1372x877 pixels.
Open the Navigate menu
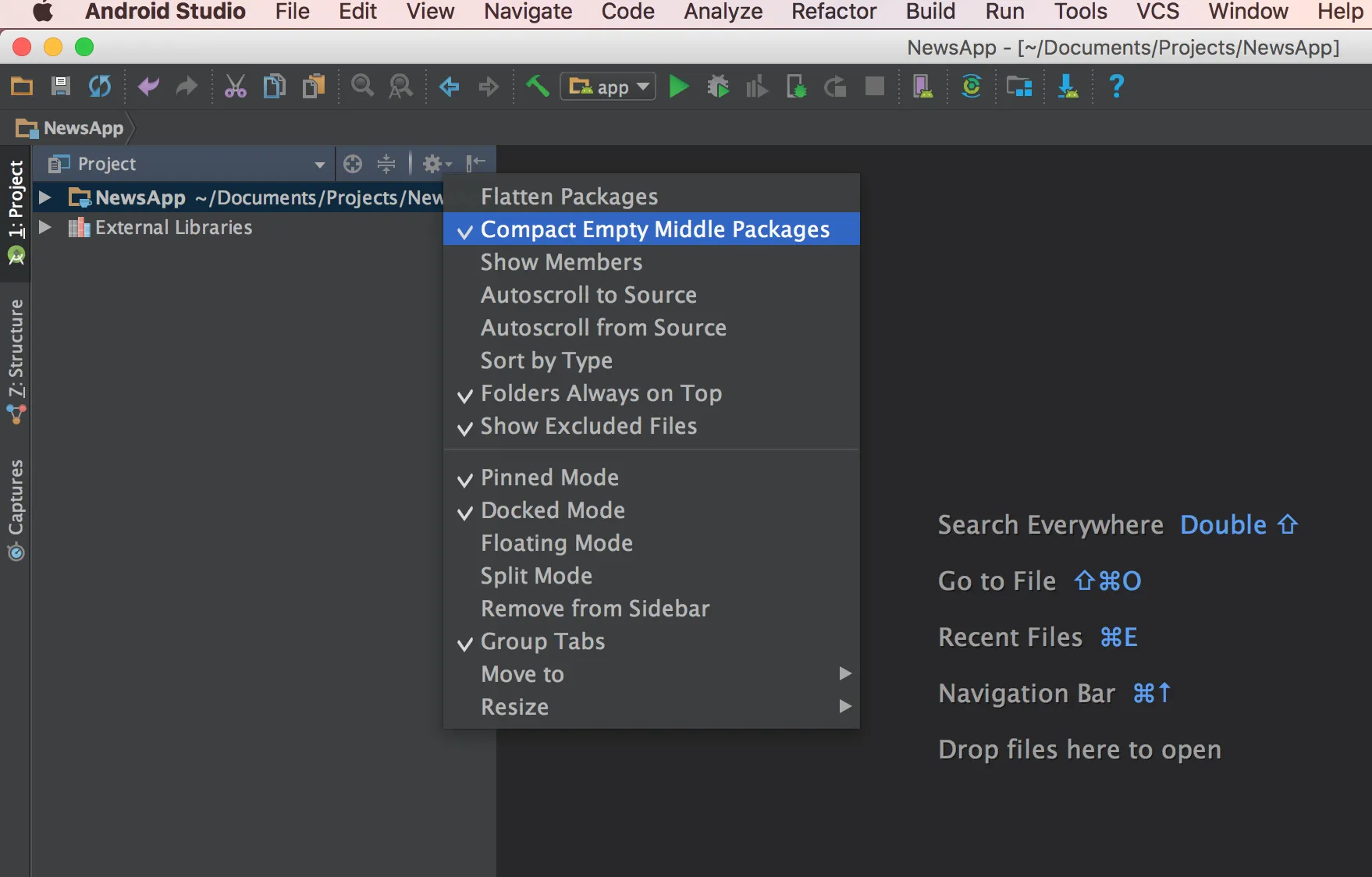[528, 12]
